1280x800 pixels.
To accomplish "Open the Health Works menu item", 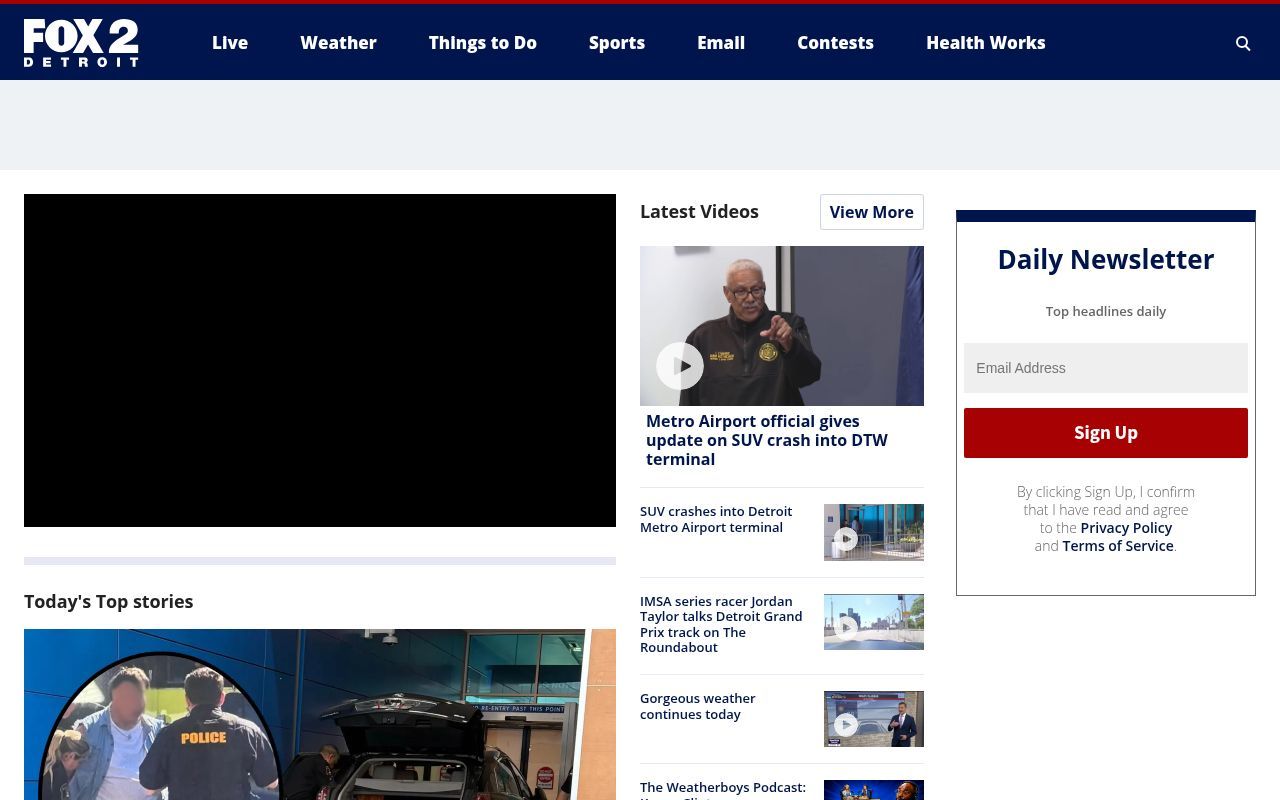I will (985, 43).
